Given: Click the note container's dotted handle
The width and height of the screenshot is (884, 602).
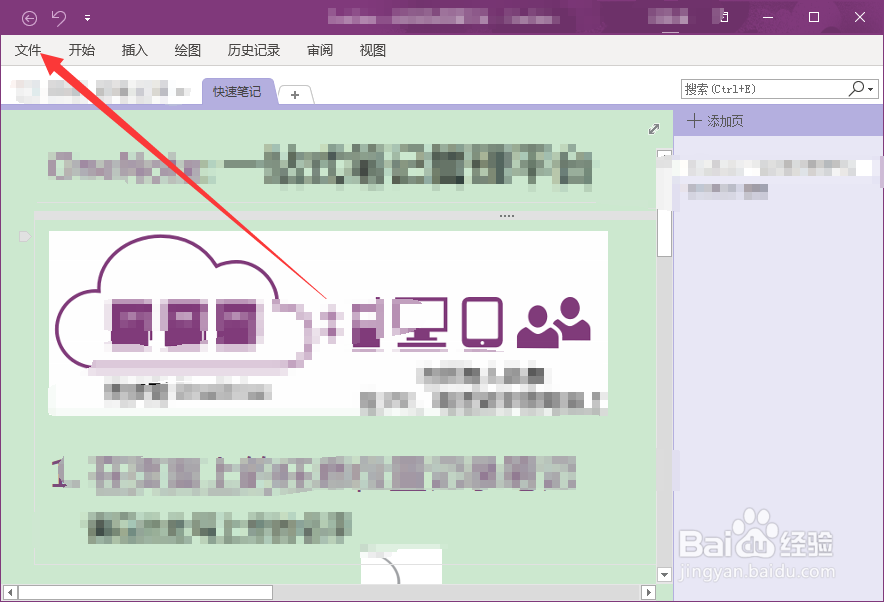Looking at the screenshot, I should pos(506,216).
